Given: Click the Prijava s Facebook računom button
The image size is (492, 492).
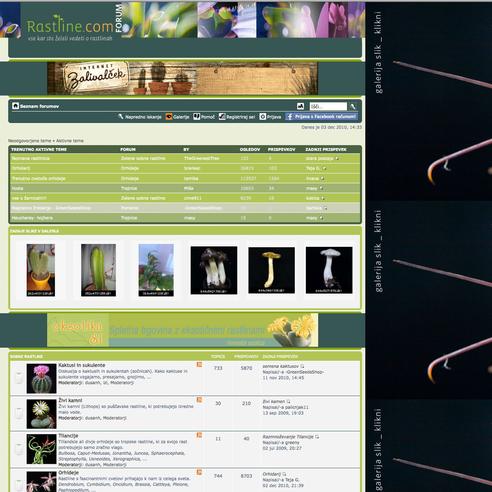Looking at the screenshot, I should (x=321, y=117).
